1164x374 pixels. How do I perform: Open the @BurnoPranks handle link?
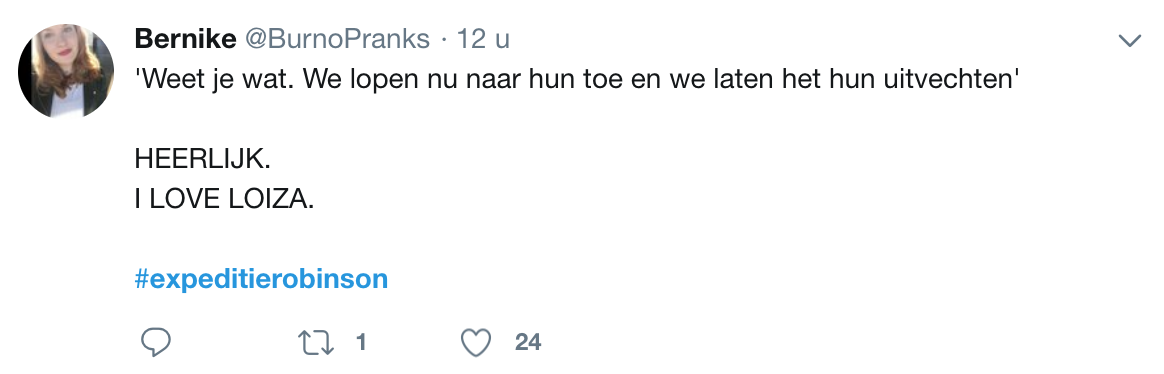coord(337,39)
